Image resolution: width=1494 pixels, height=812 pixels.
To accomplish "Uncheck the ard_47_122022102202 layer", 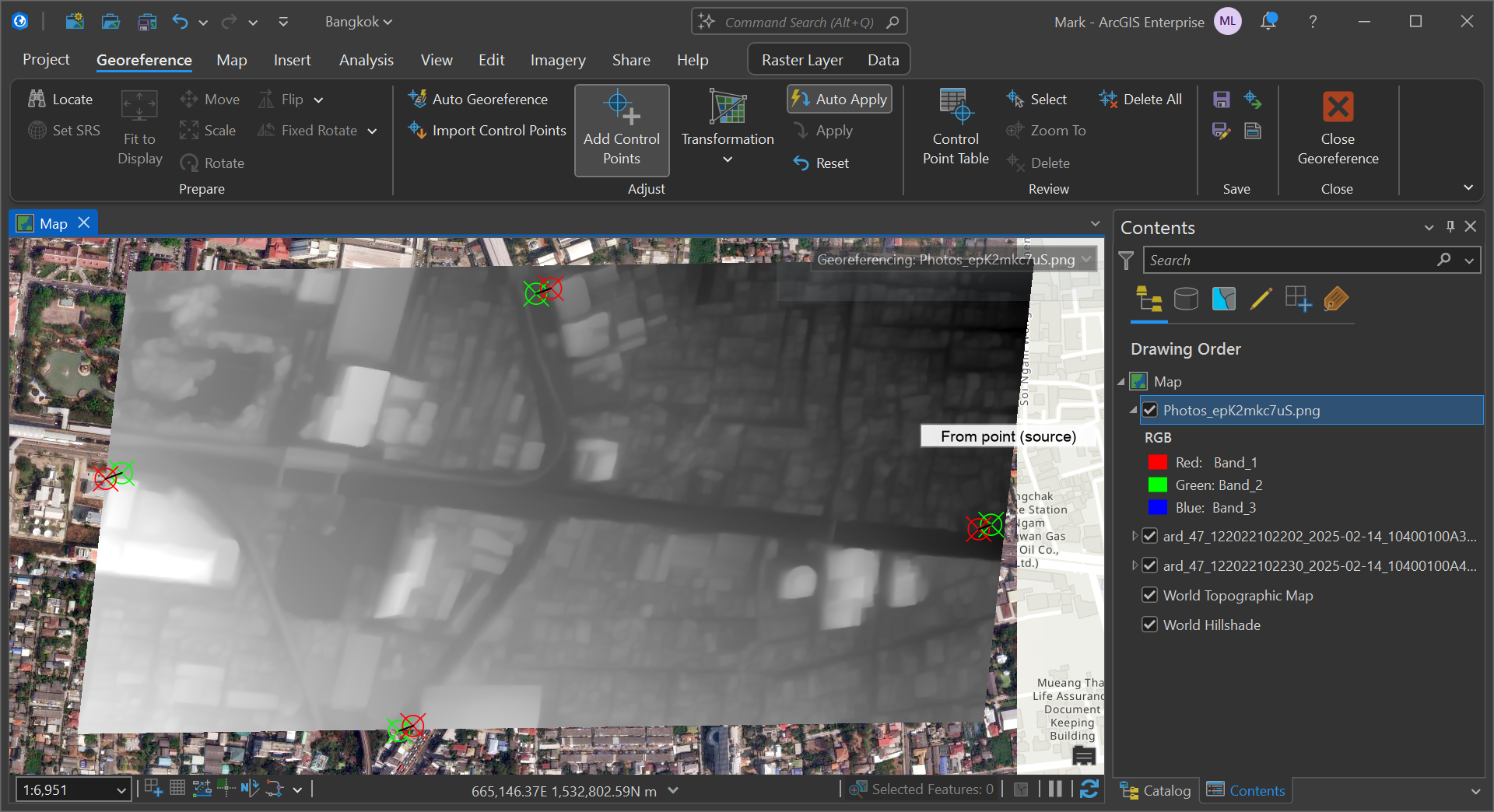I will click(x=1150, y=536).
